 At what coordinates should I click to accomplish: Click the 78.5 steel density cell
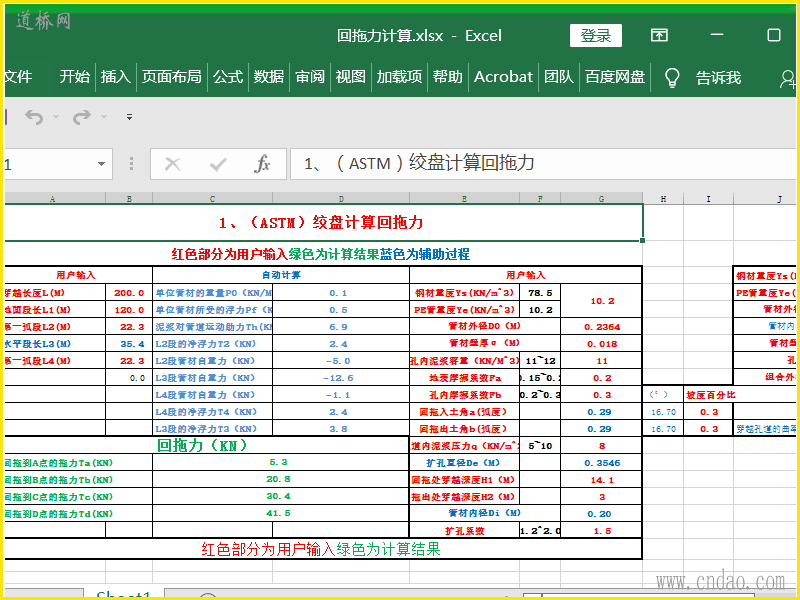(x=540, y=293)
